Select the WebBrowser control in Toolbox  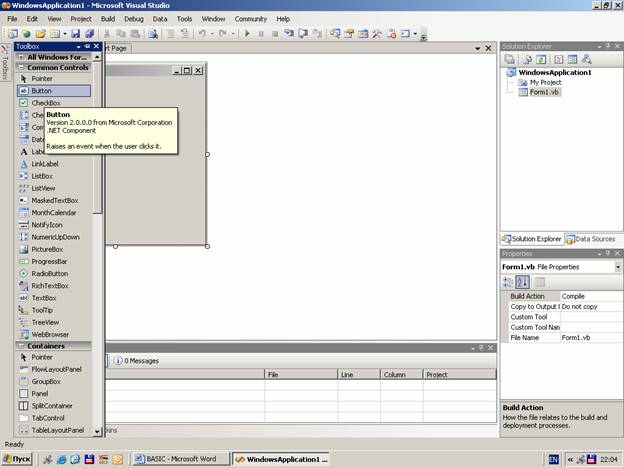(x=54, y=335)
